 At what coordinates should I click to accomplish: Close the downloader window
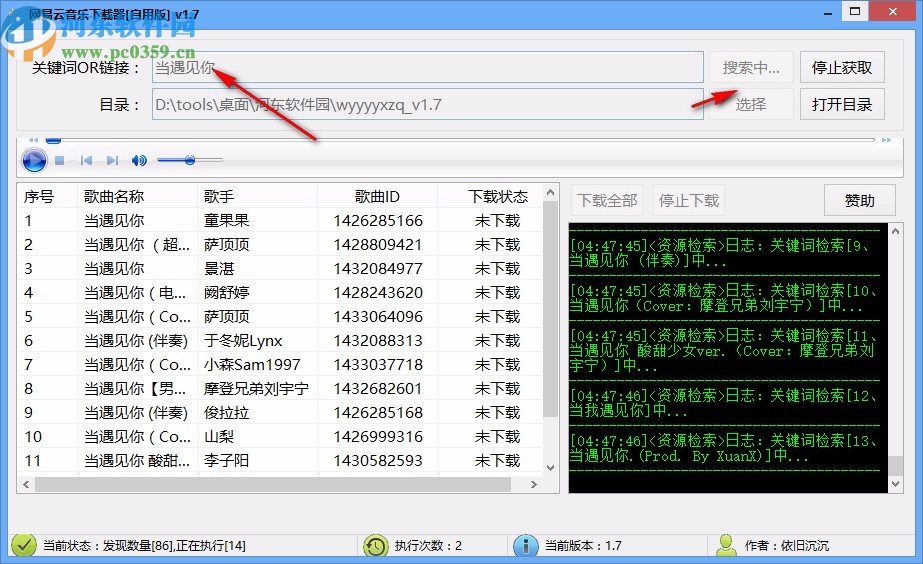[x=892, y=11]
